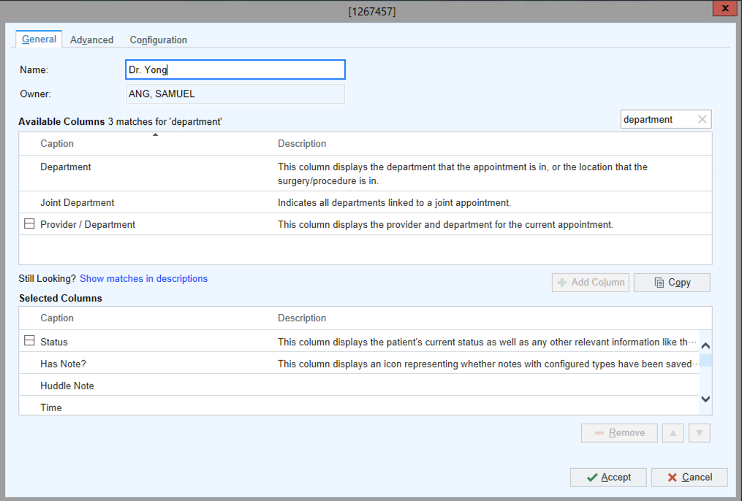Close the window with the red X

pyautogui.click(x=725, y=9)
